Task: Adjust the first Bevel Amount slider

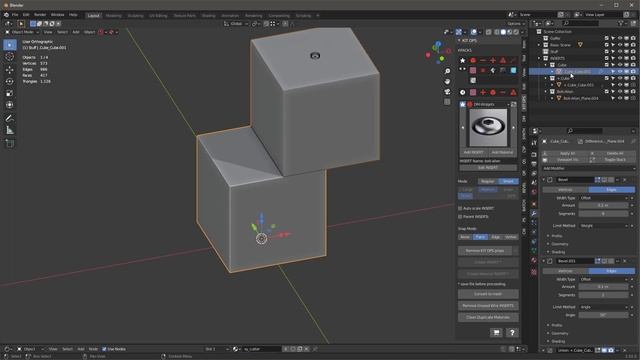Action: pyautogui.click(x=603, y=206)
